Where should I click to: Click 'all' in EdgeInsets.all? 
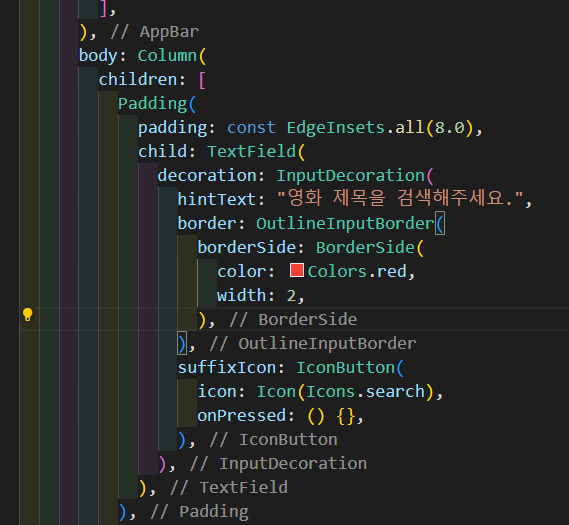pyautogui.click(x=409, y=128)
